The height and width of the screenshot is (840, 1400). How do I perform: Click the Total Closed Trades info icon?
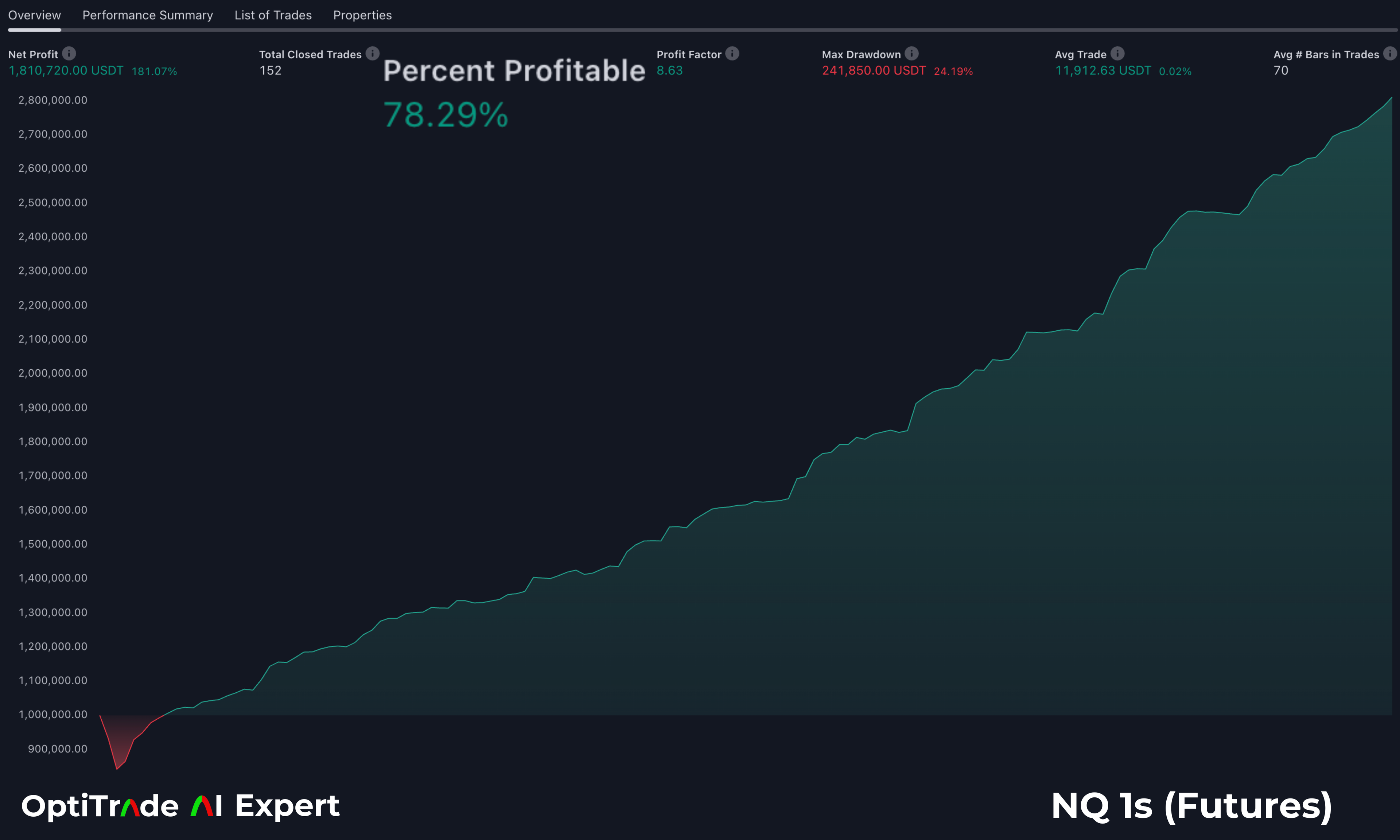(372, 53)
